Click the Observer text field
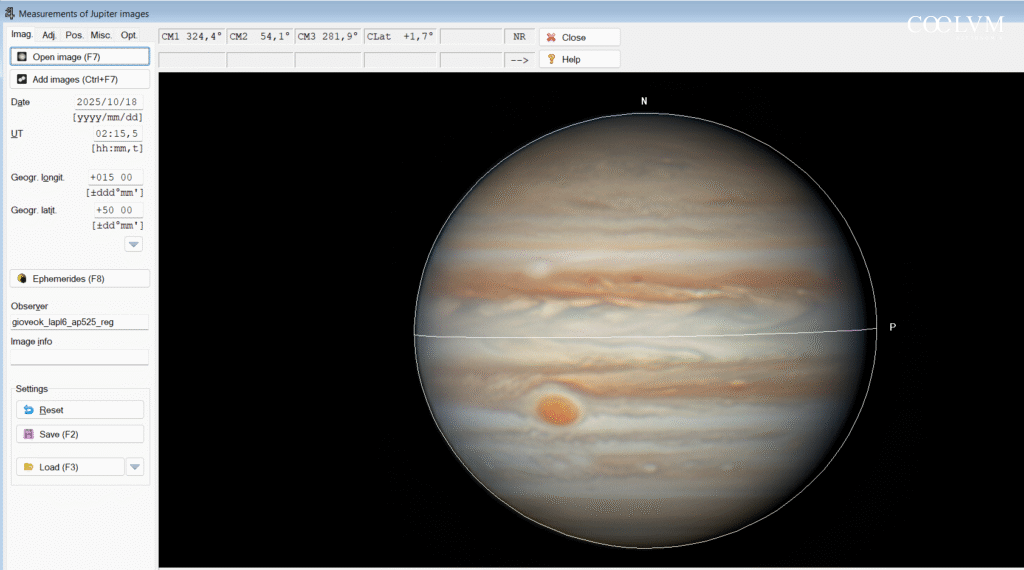The width and height of the screenshot is (1024, 570). point(79,322)
